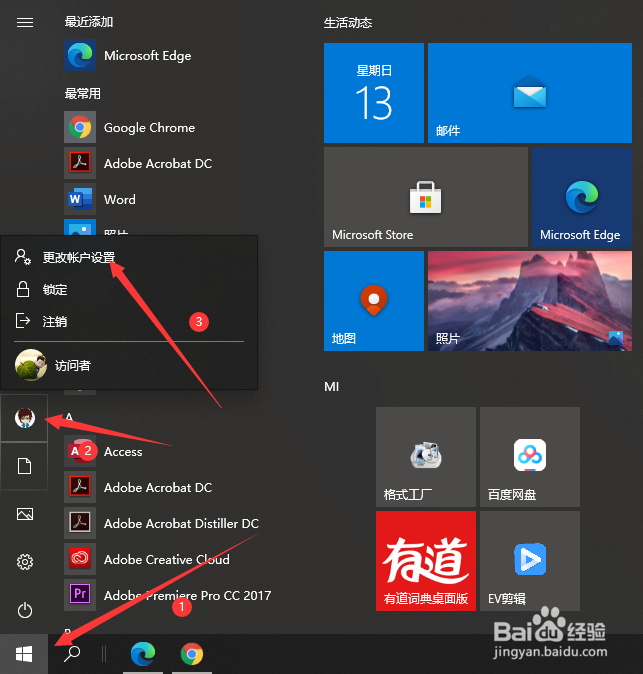Choose 锁定 from the account menu

point(129,289)
